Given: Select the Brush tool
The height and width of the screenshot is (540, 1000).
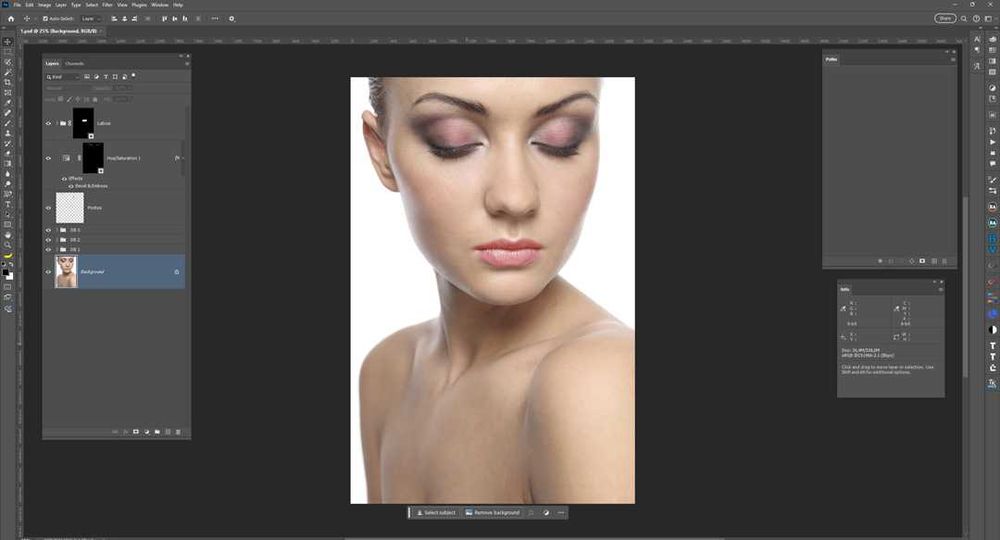Looking at the screenshot, I should tap(8, 124).
